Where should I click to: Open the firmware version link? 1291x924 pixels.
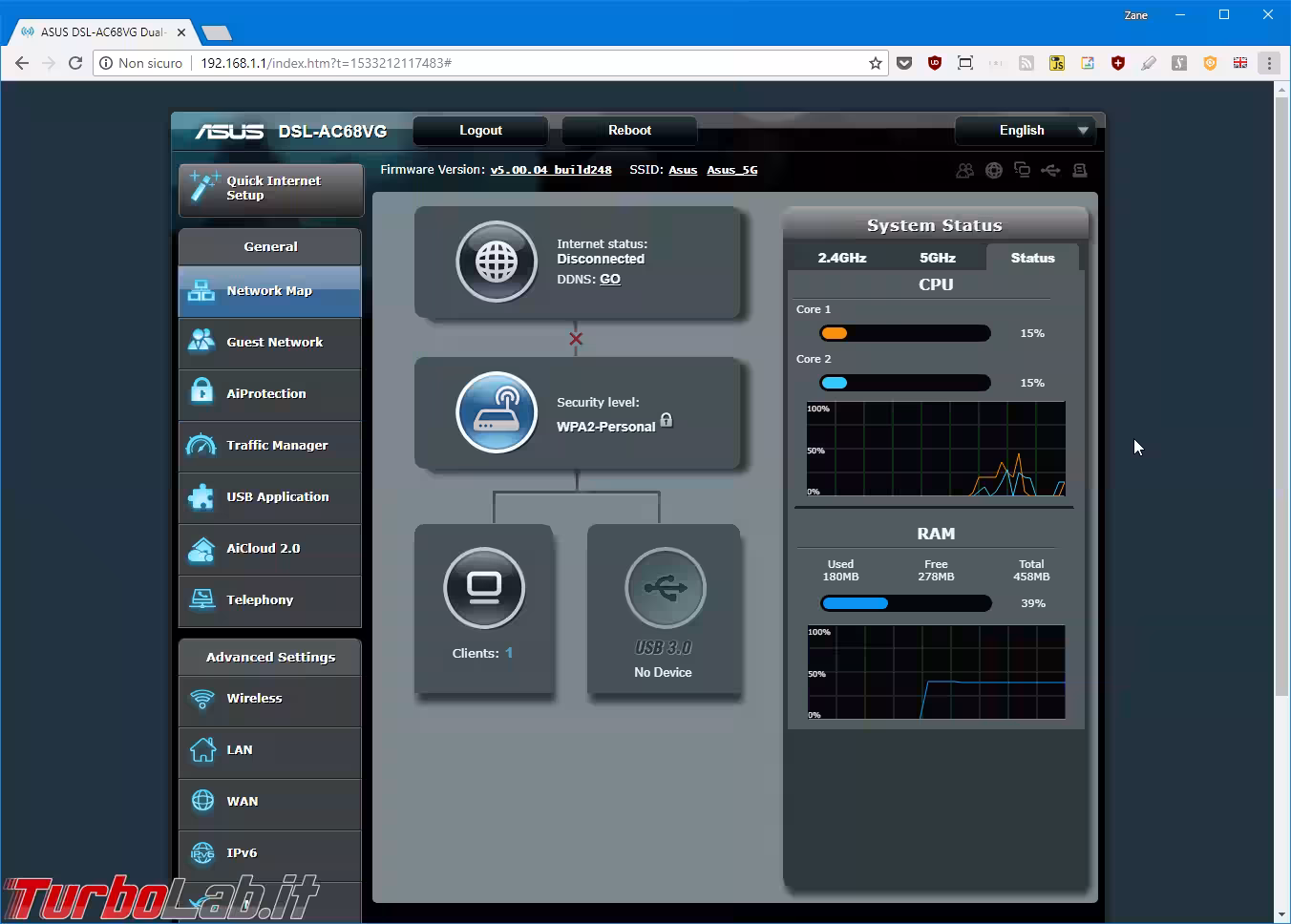pos(550,170)
